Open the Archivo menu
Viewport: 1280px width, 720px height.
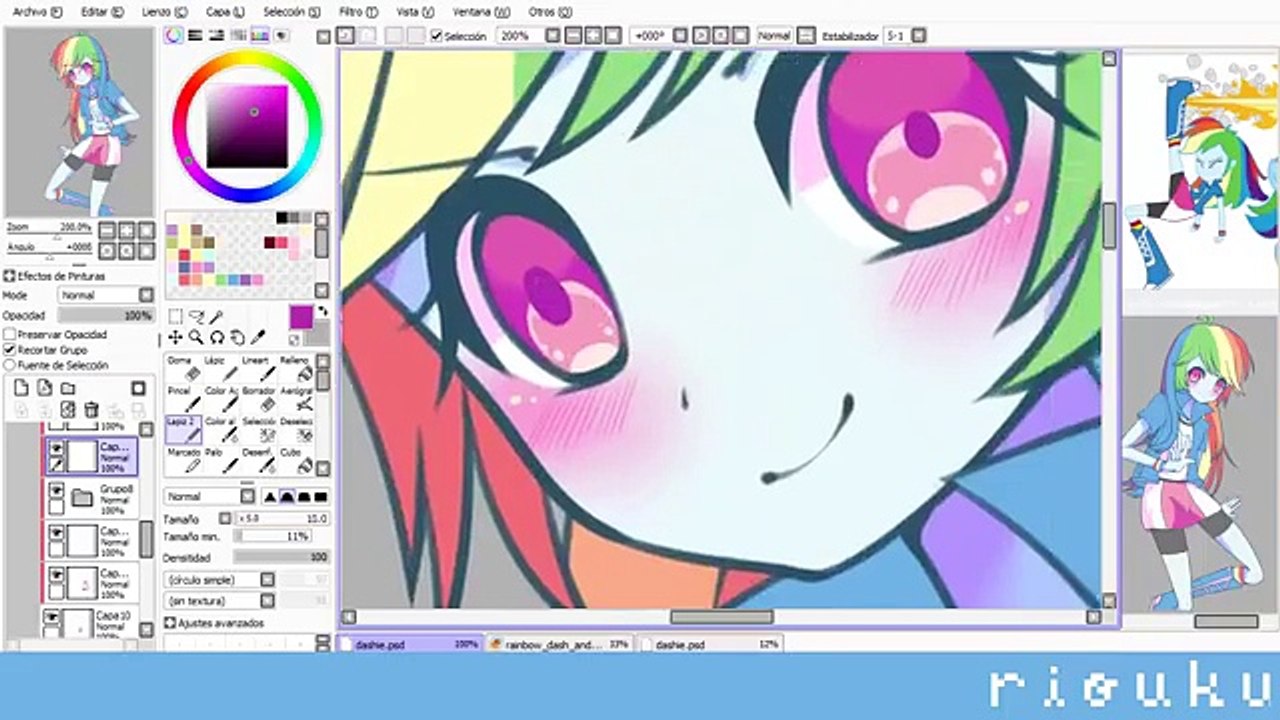[x=37, y=12]
